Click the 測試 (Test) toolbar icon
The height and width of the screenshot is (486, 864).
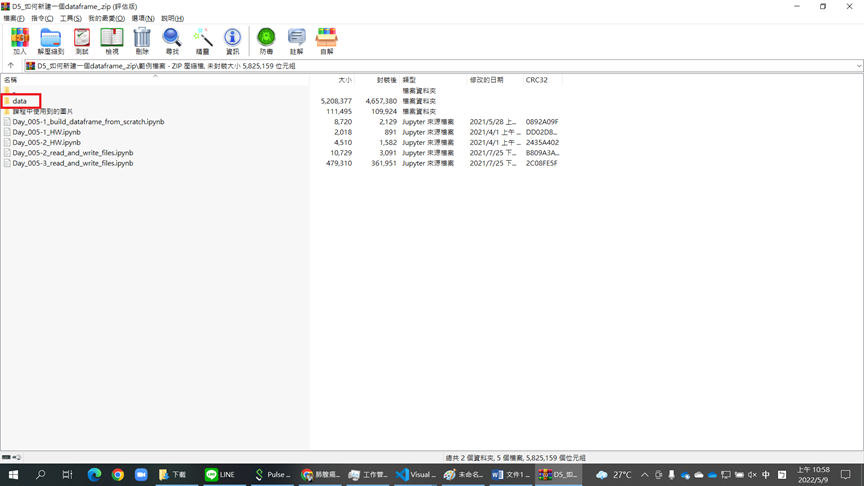pyautogui.click(x=82, y=41)
